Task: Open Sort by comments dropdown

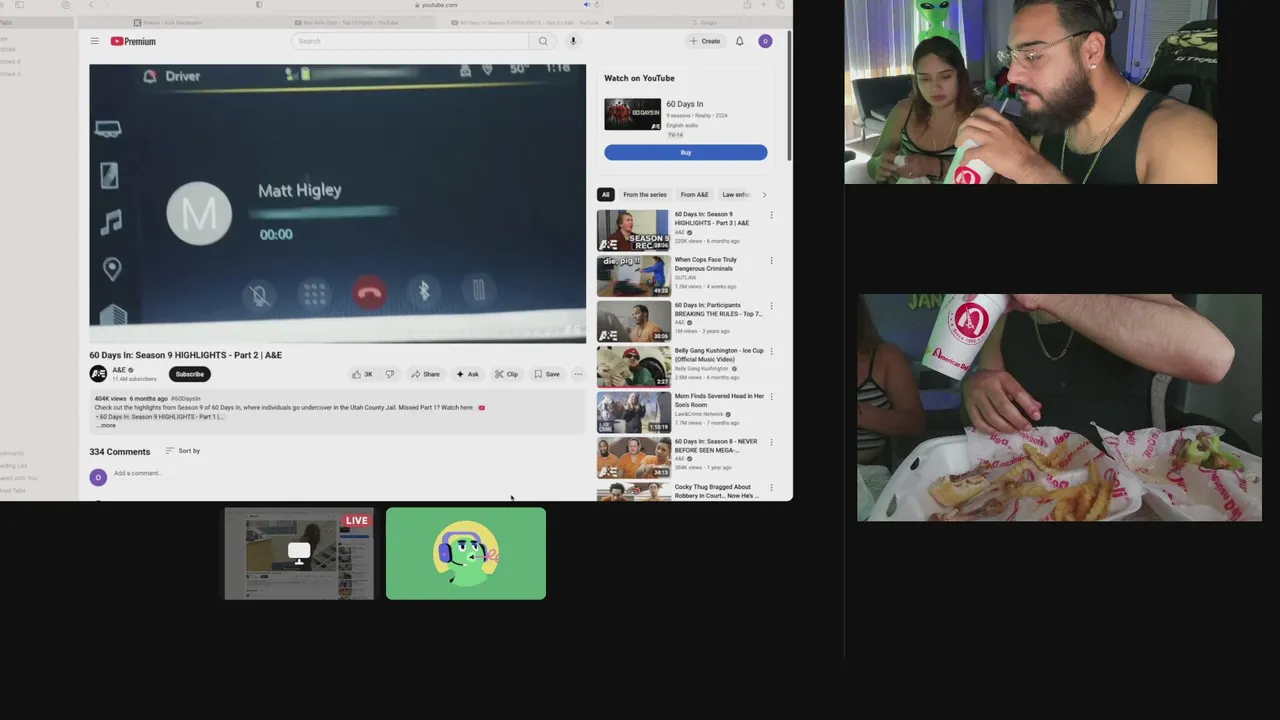Action: tap(183, 451)
